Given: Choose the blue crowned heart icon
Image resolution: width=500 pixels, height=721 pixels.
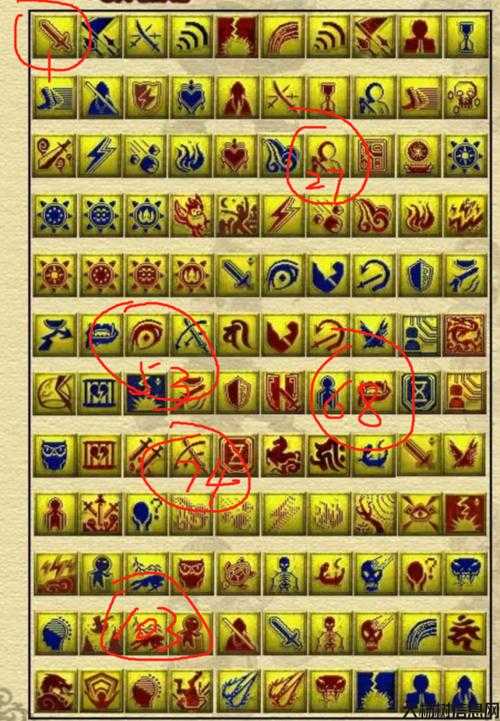Looking at the screenshot, I should pyautogui.click(x=191, y=97).
